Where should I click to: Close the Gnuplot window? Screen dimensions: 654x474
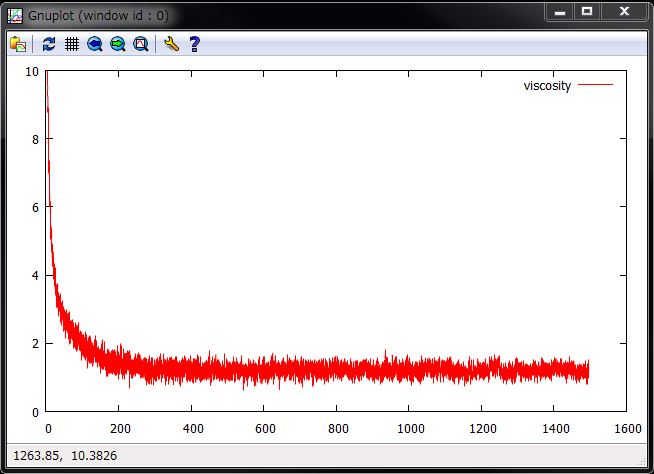coord(624,12)
